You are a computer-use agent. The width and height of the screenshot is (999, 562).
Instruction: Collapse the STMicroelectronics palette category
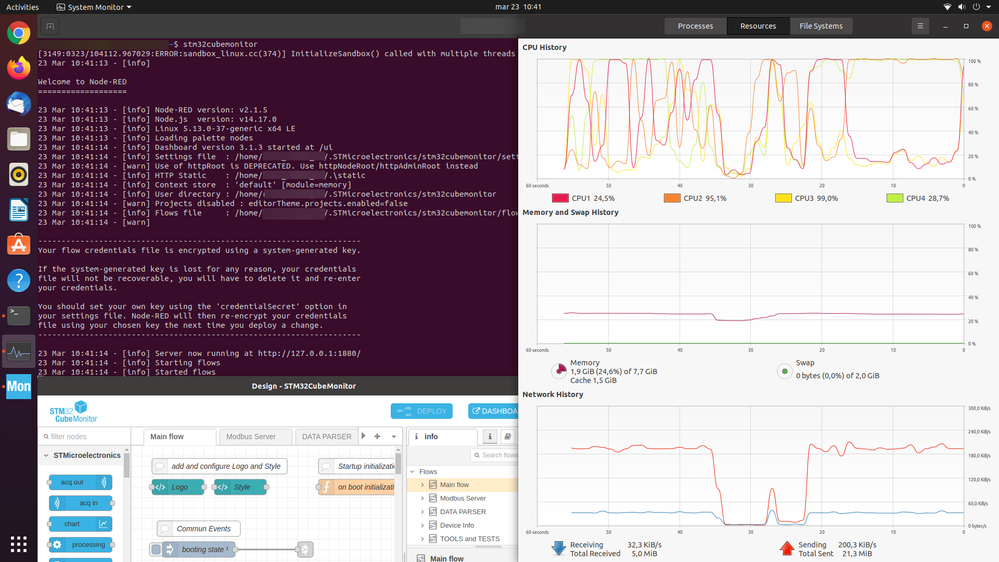(47, 456)
